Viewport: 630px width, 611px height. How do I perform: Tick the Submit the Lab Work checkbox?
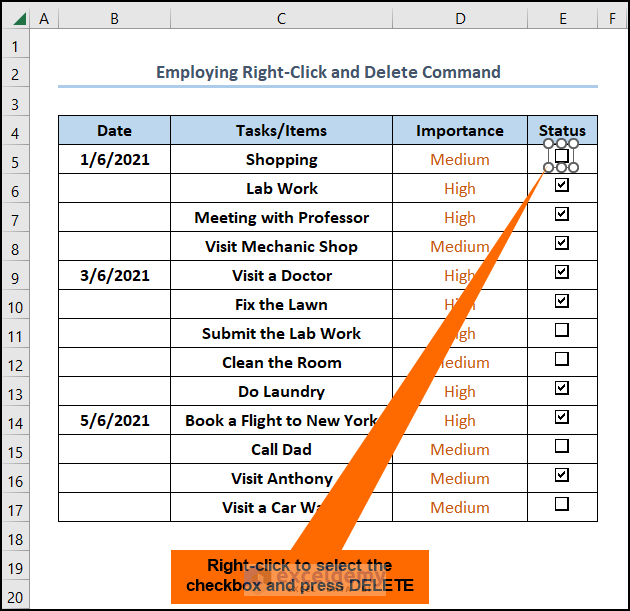click(x=562, y=329)
